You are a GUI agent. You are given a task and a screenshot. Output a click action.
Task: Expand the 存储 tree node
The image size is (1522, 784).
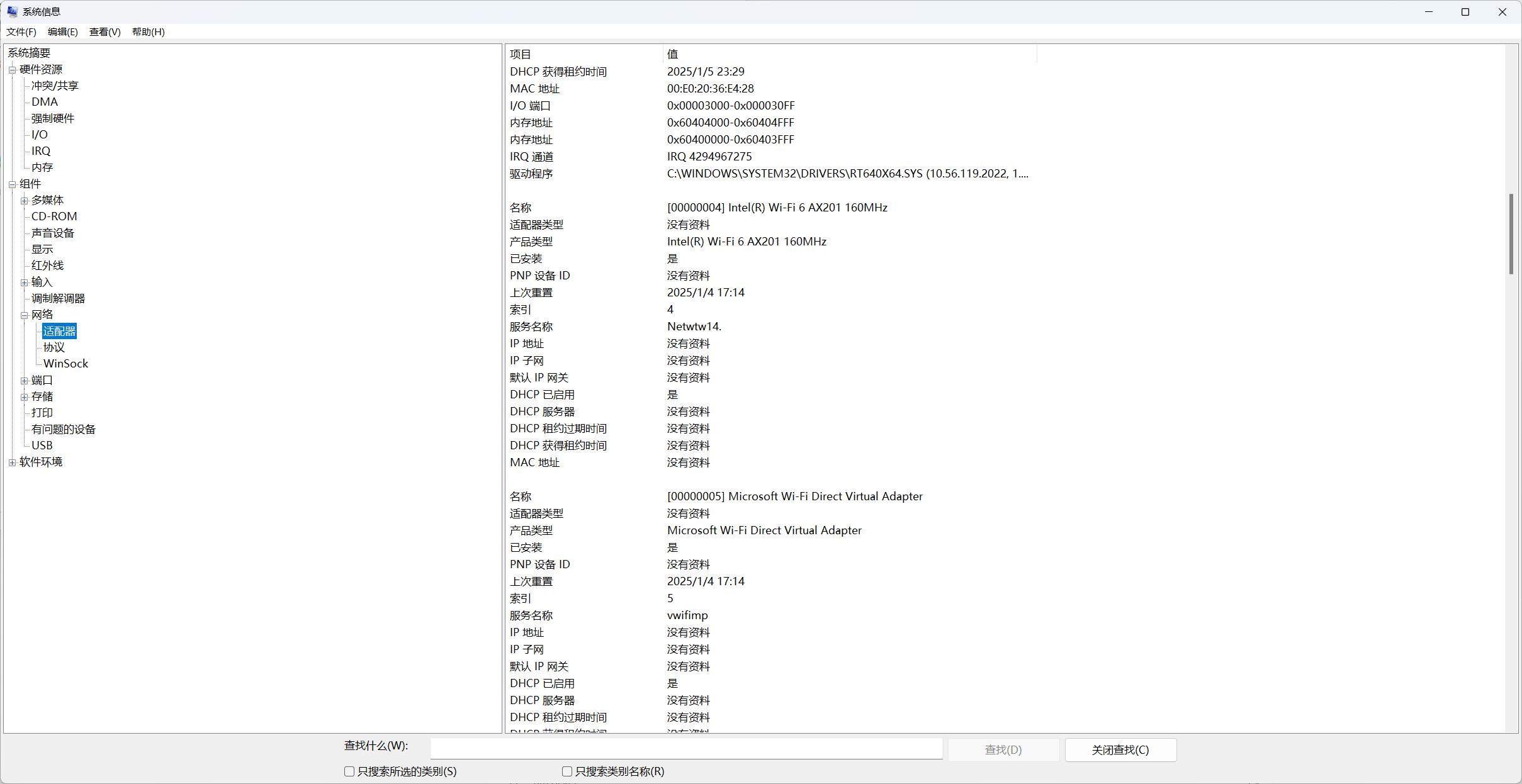click(x=24, y=397)
